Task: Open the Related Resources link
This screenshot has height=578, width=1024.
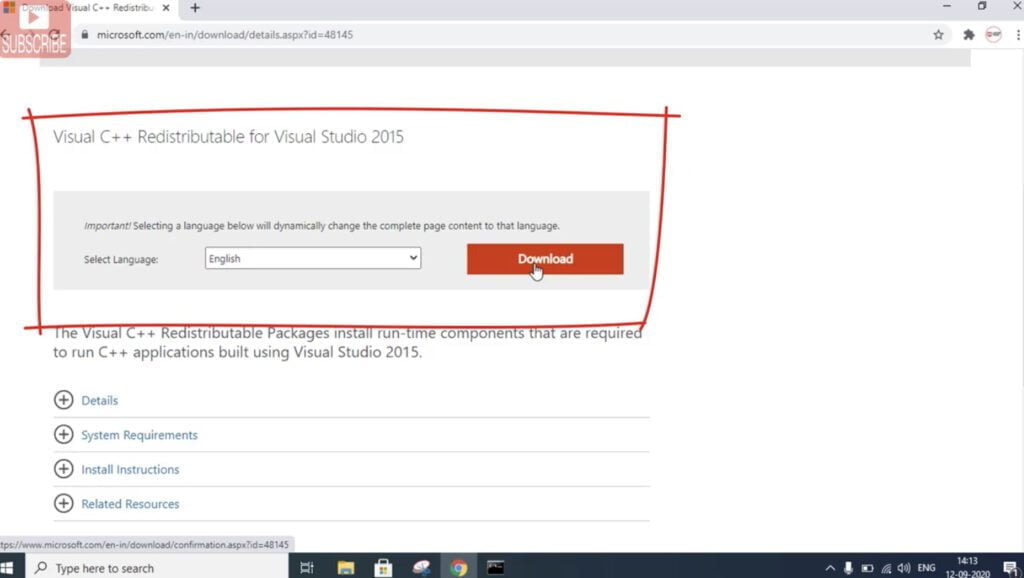Action: (x=129, y=503)
